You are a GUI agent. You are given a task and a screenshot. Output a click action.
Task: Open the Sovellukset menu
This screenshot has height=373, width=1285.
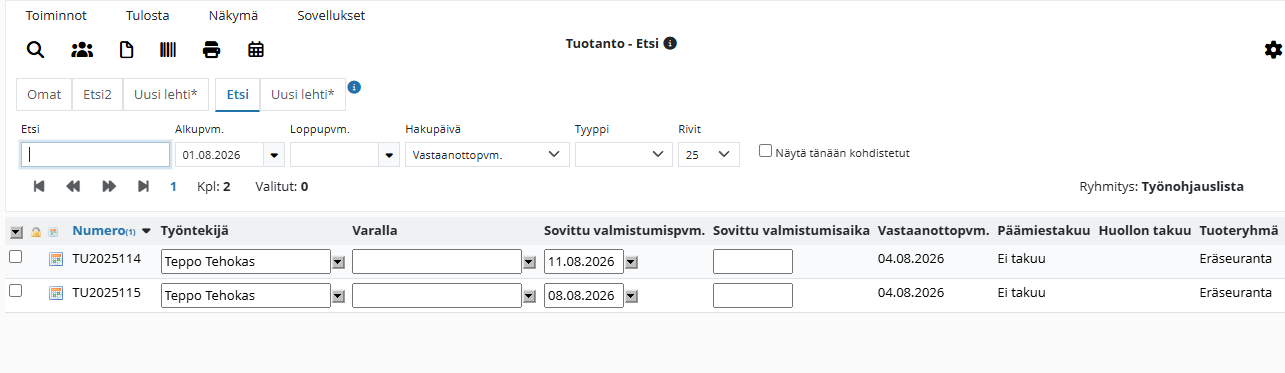(x=331, y=16)
